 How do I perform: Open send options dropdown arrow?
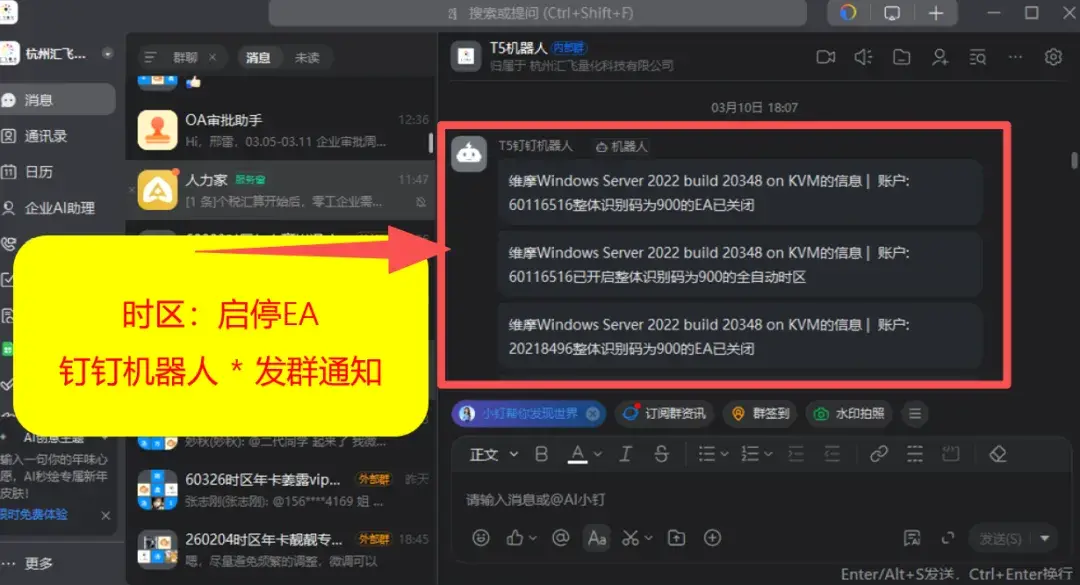coord(1045,538)
